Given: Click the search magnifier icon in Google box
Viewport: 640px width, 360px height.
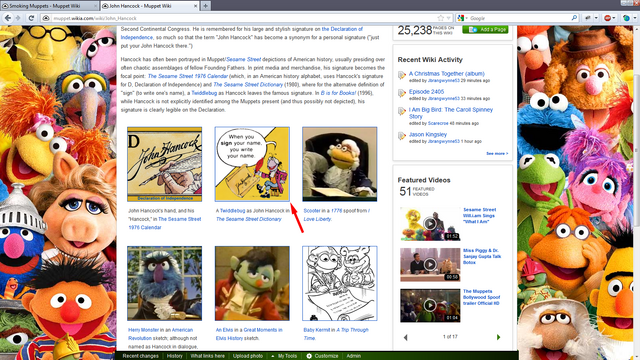Looking at the screenshot, I should [574, 18].
